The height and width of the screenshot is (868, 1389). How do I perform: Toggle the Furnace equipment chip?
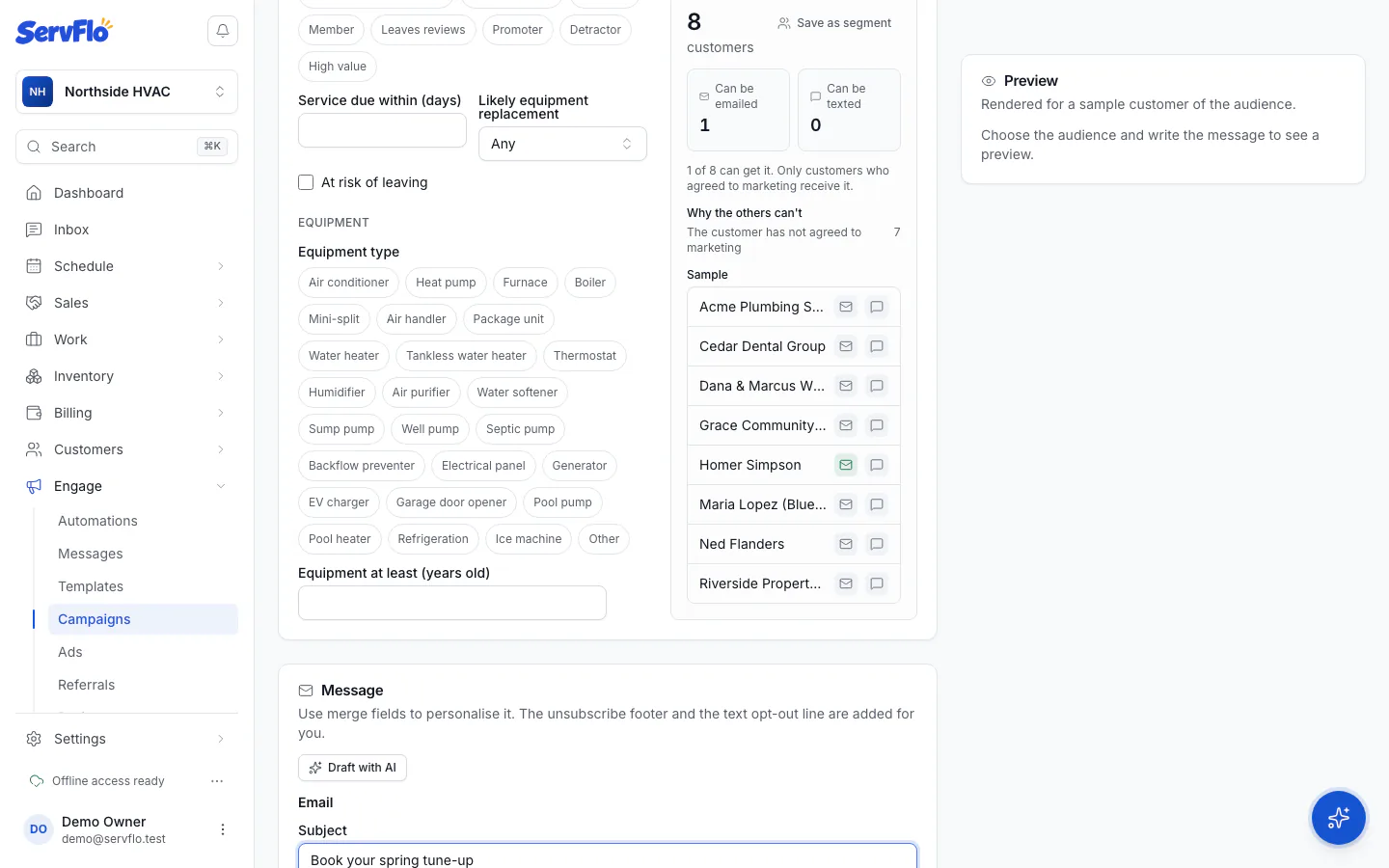525,283
